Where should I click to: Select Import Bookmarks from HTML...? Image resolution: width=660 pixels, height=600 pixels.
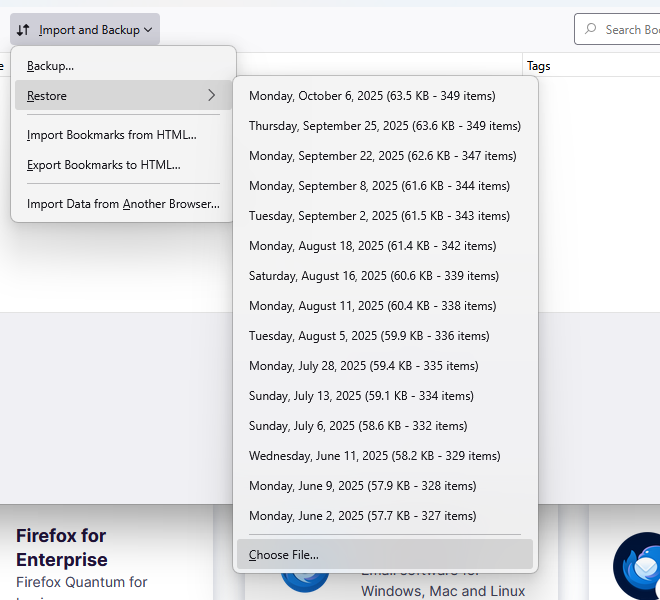point(123,135)
